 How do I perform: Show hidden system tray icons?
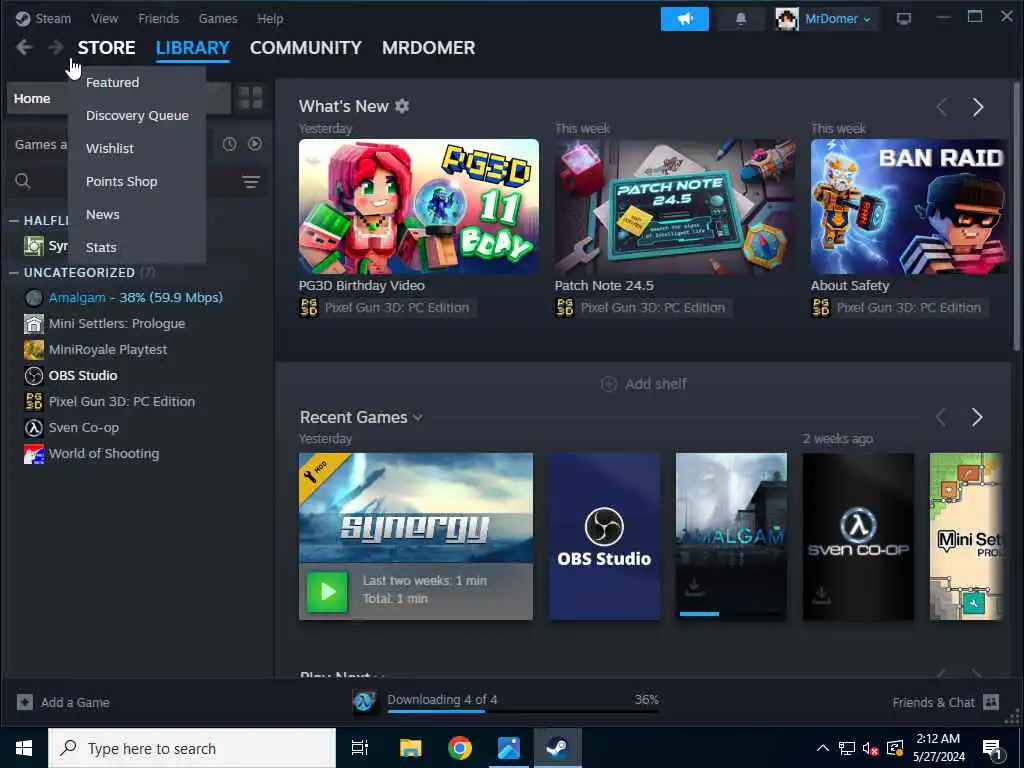tap(823, 748)
